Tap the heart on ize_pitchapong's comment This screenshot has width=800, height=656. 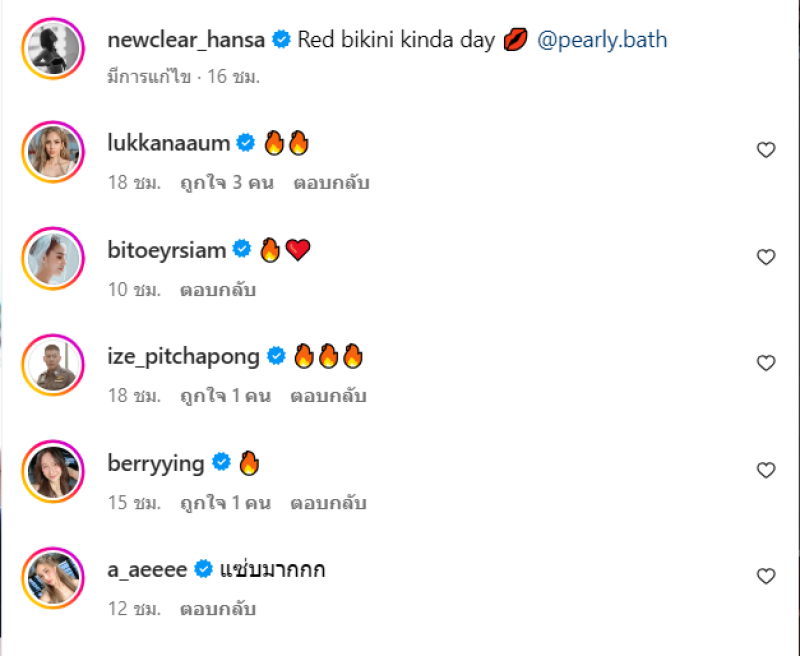pos(766,363)
